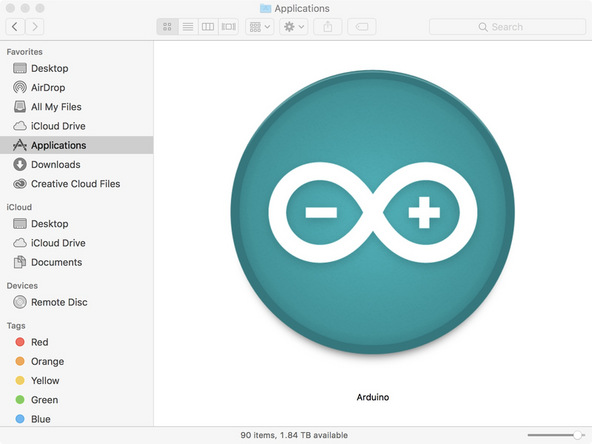Go forward with the right arrow
The image size is (592, 444).
coord(35,27)
